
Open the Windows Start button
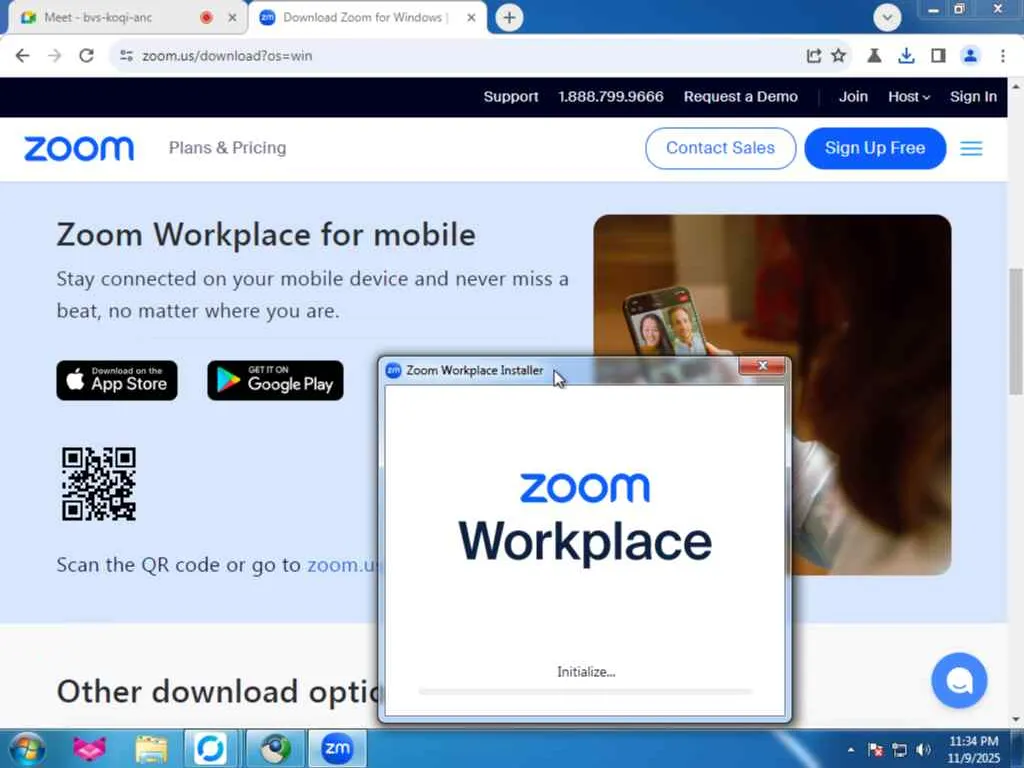pyautogui.click(x=26, y=748)
